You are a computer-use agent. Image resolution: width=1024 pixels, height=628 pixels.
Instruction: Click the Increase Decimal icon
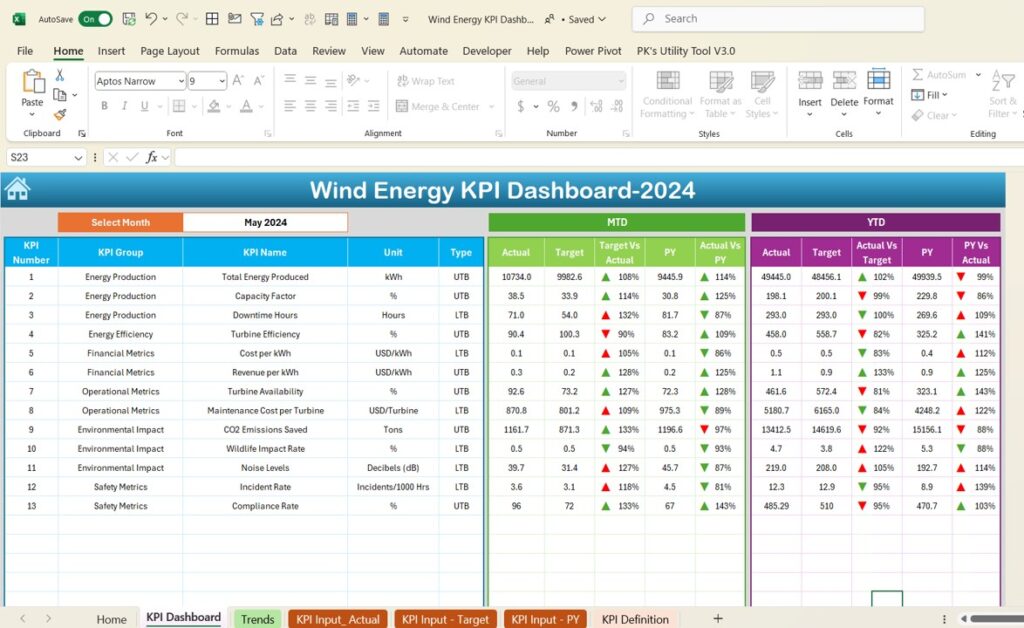(x=596, y=106)
